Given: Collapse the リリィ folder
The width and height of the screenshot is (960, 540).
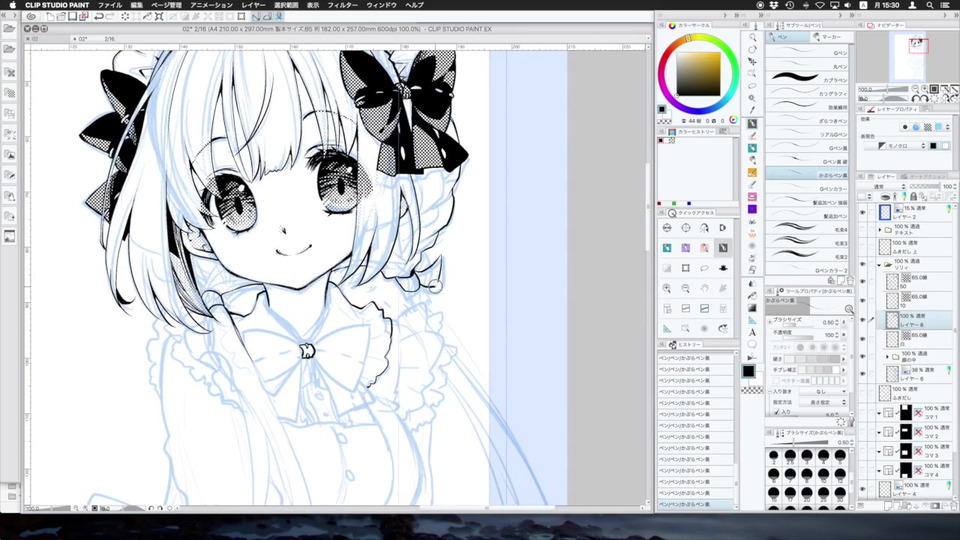Looking at the screenshot, I should 880,264.
